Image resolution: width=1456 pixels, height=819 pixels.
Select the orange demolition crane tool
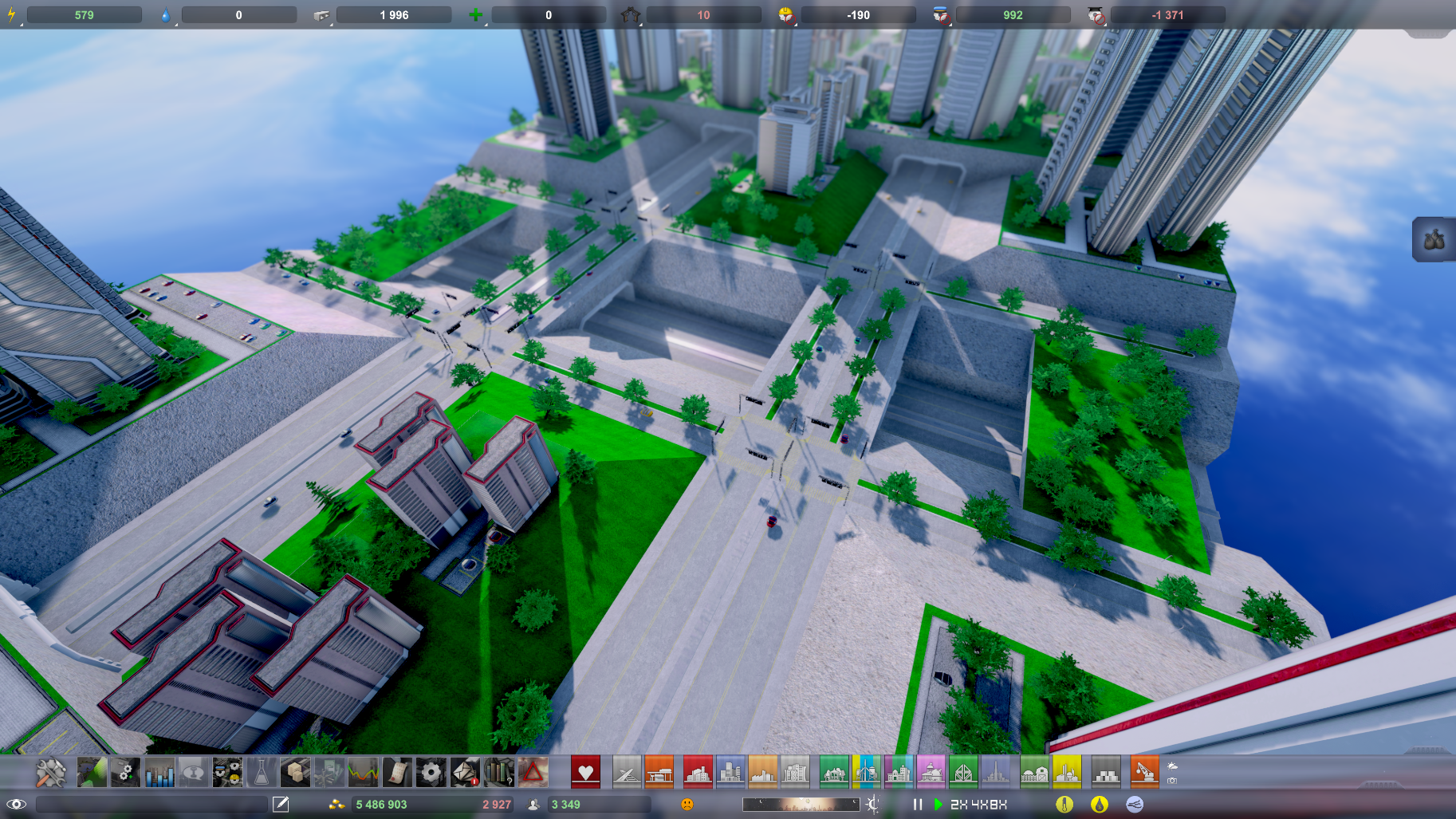(x=1143, y=772)
